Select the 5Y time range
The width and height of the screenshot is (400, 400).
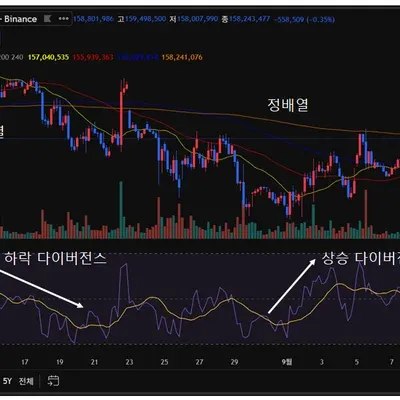7,381
